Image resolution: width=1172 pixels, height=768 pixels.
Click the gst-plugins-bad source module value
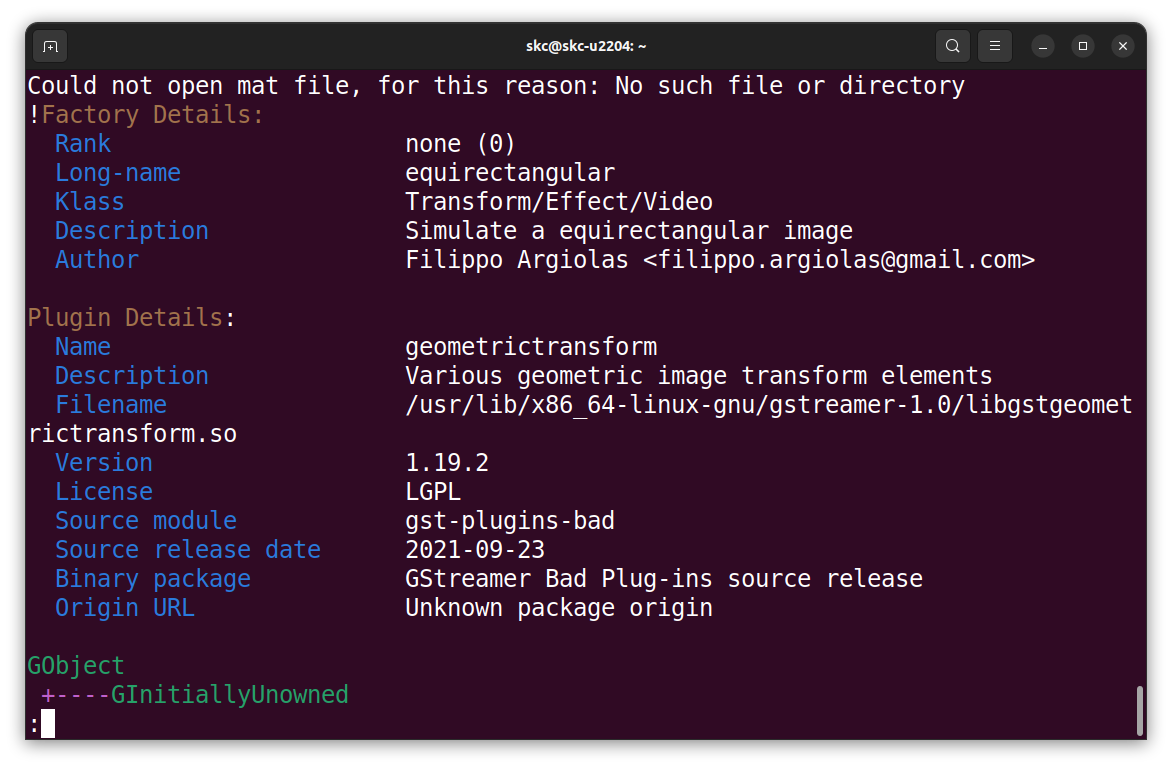coord(510,521)
